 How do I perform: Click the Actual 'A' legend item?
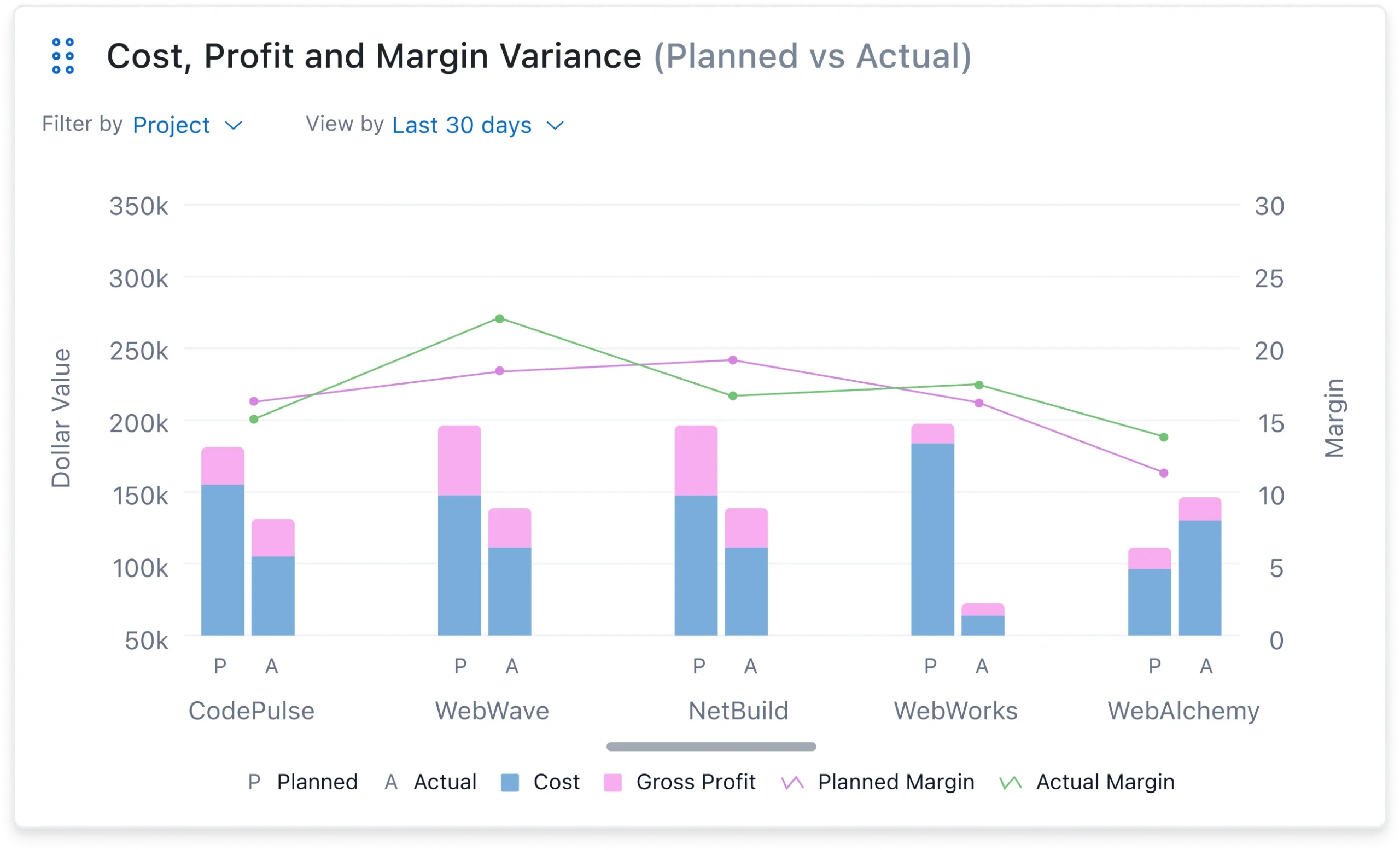[431, 782]
